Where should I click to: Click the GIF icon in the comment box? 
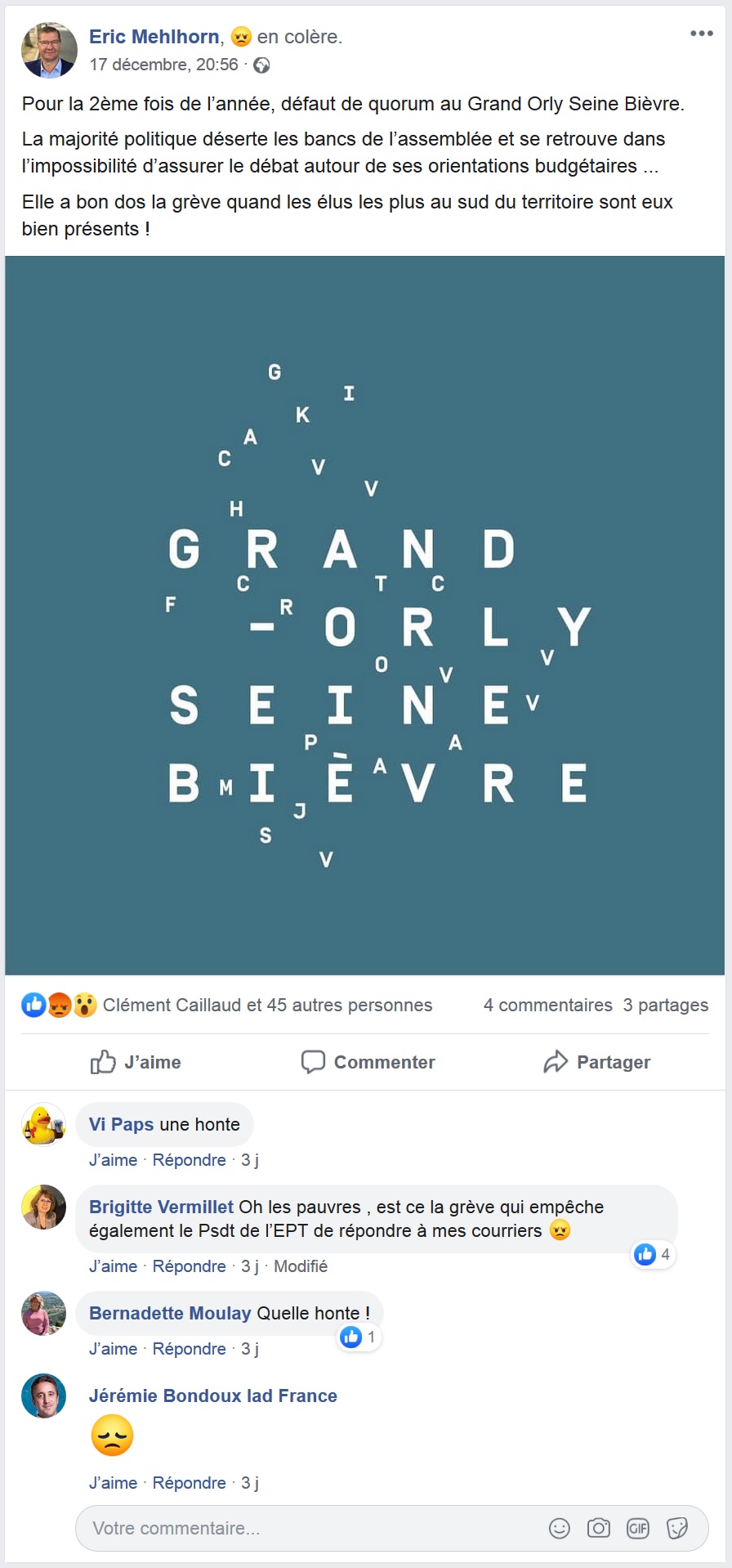pyautogui.click(x=637, y=1528)
